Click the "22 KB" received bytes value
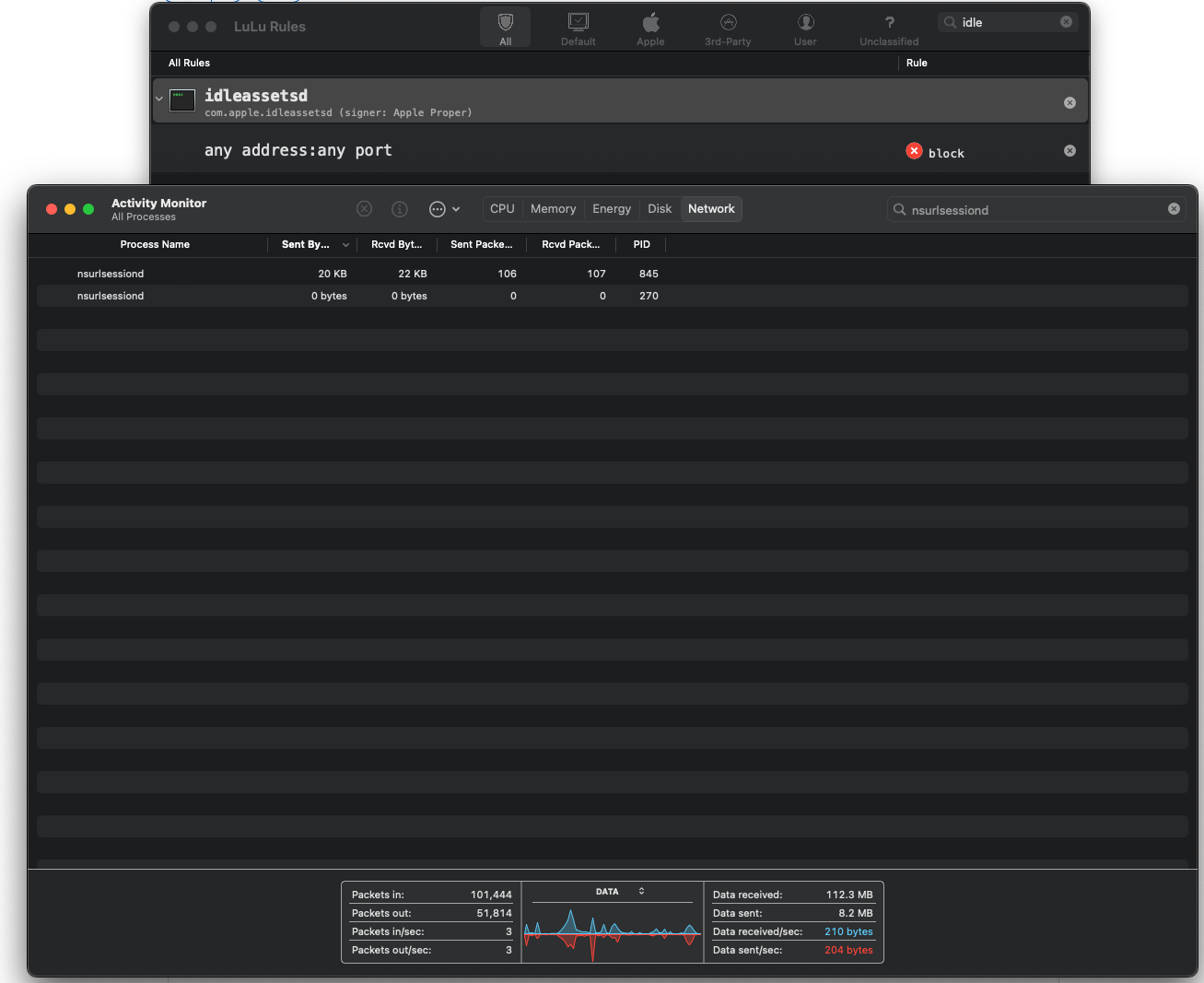 (x=413, y=274)
